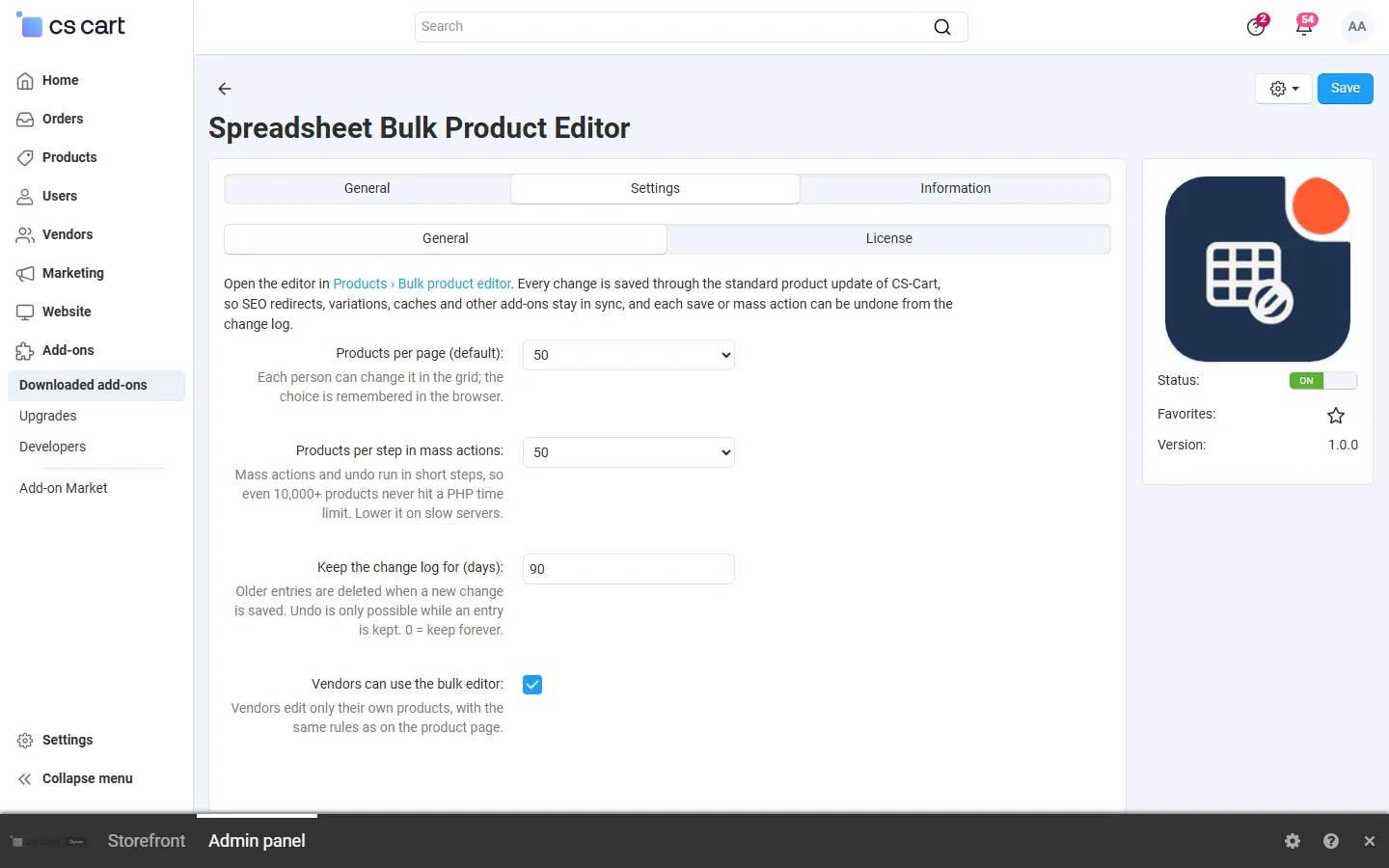Image resolution: width=1389 pixels, height=868 pixels.
Task: Open Products per step in mass actions dropdown
Action: 629,452
